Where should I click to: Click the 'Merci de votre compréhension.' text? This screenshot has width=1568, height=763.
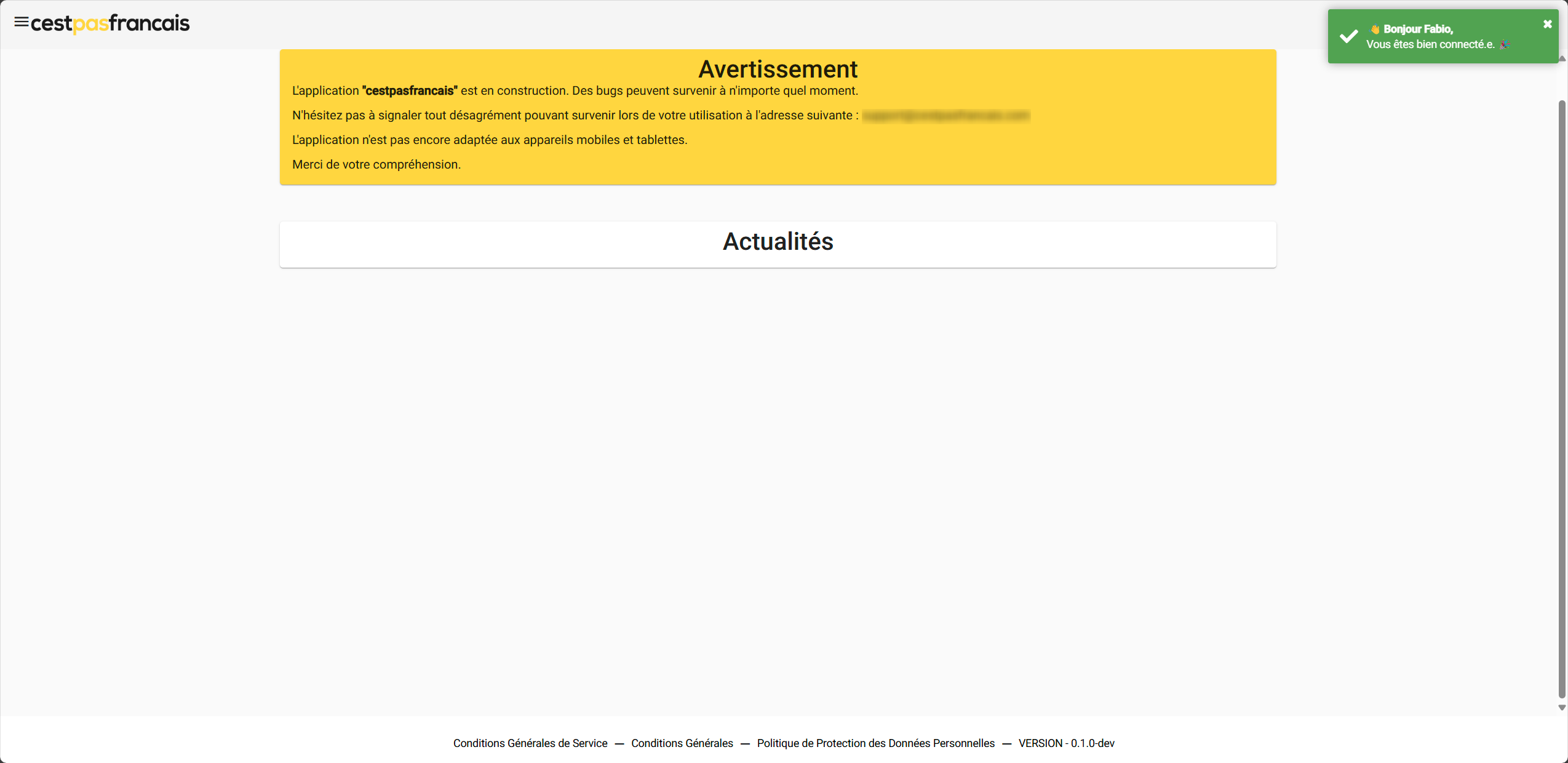[x=376, y=164]
